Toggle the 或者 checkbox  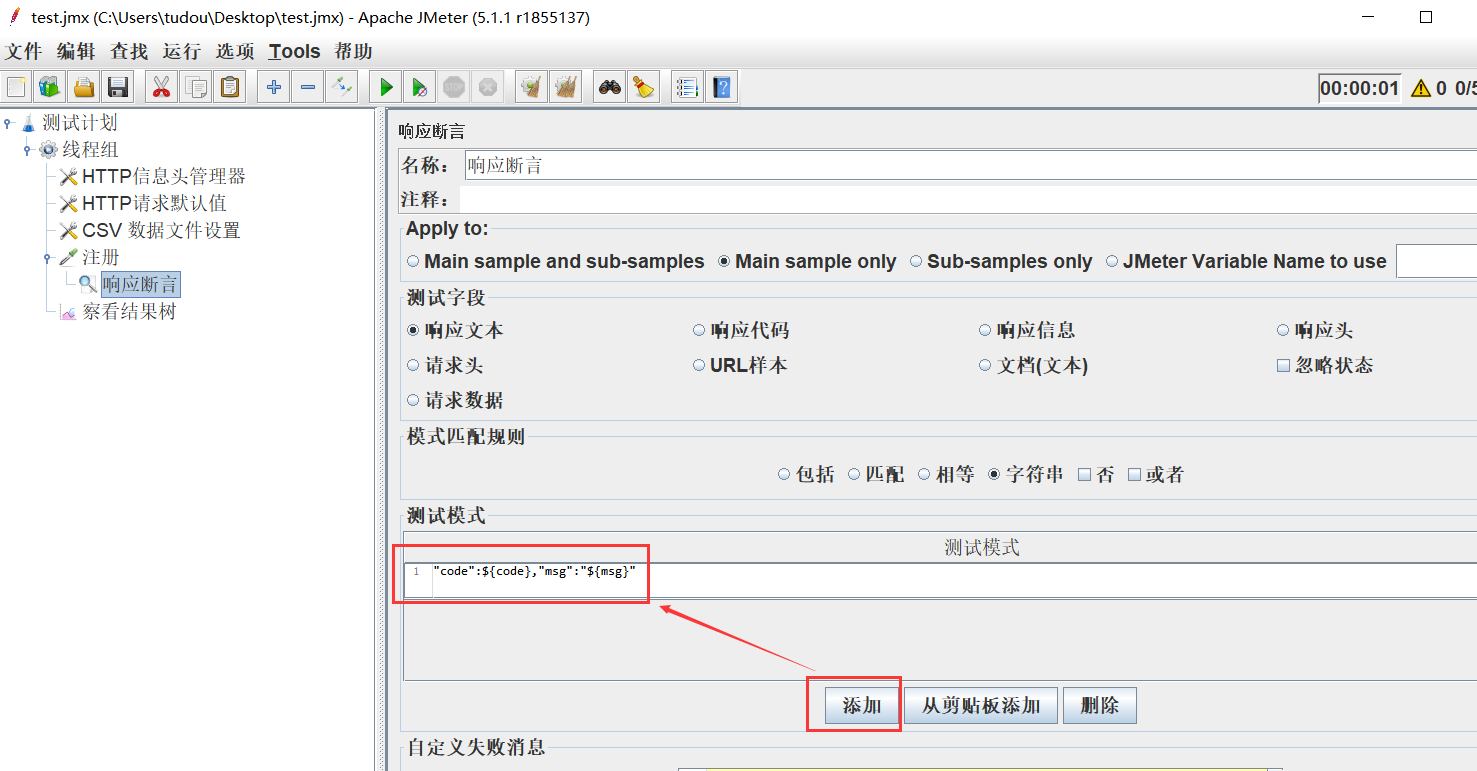coord(1156,474)
